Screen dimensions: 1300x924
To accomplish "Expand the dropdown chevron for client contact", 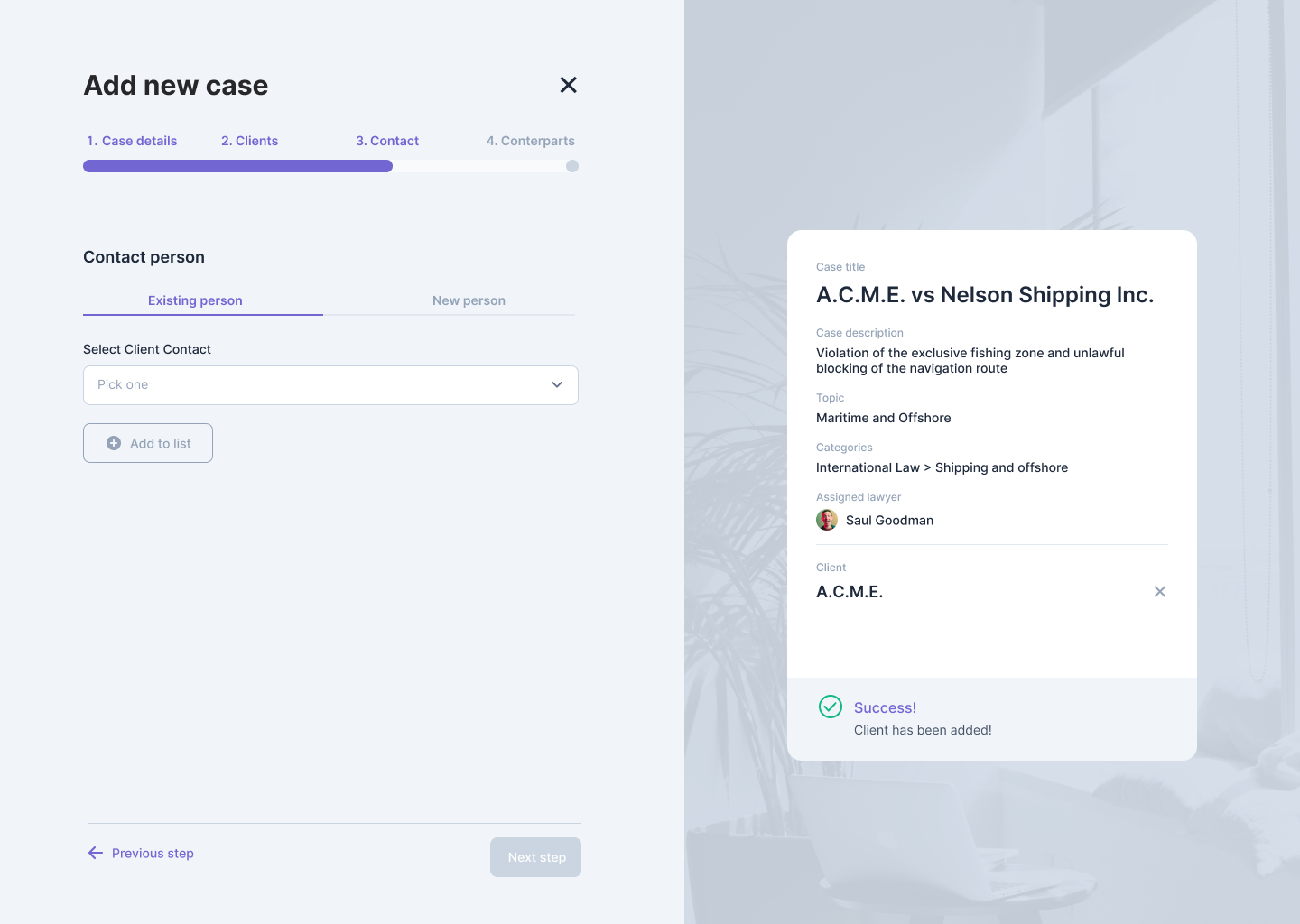I will [x=557, y=384].
